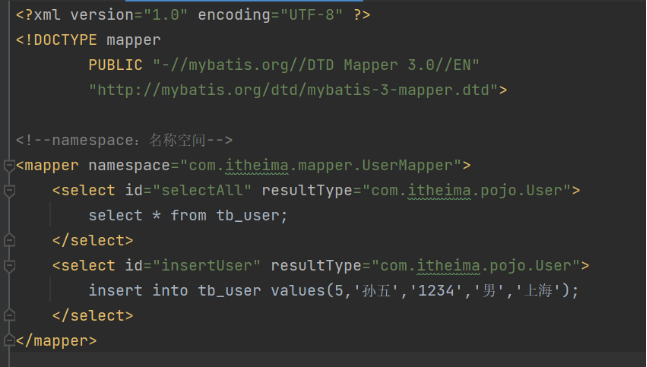Click the second closing </select> tag
This screenshot has width=647, height=367.
click(93, 316)
